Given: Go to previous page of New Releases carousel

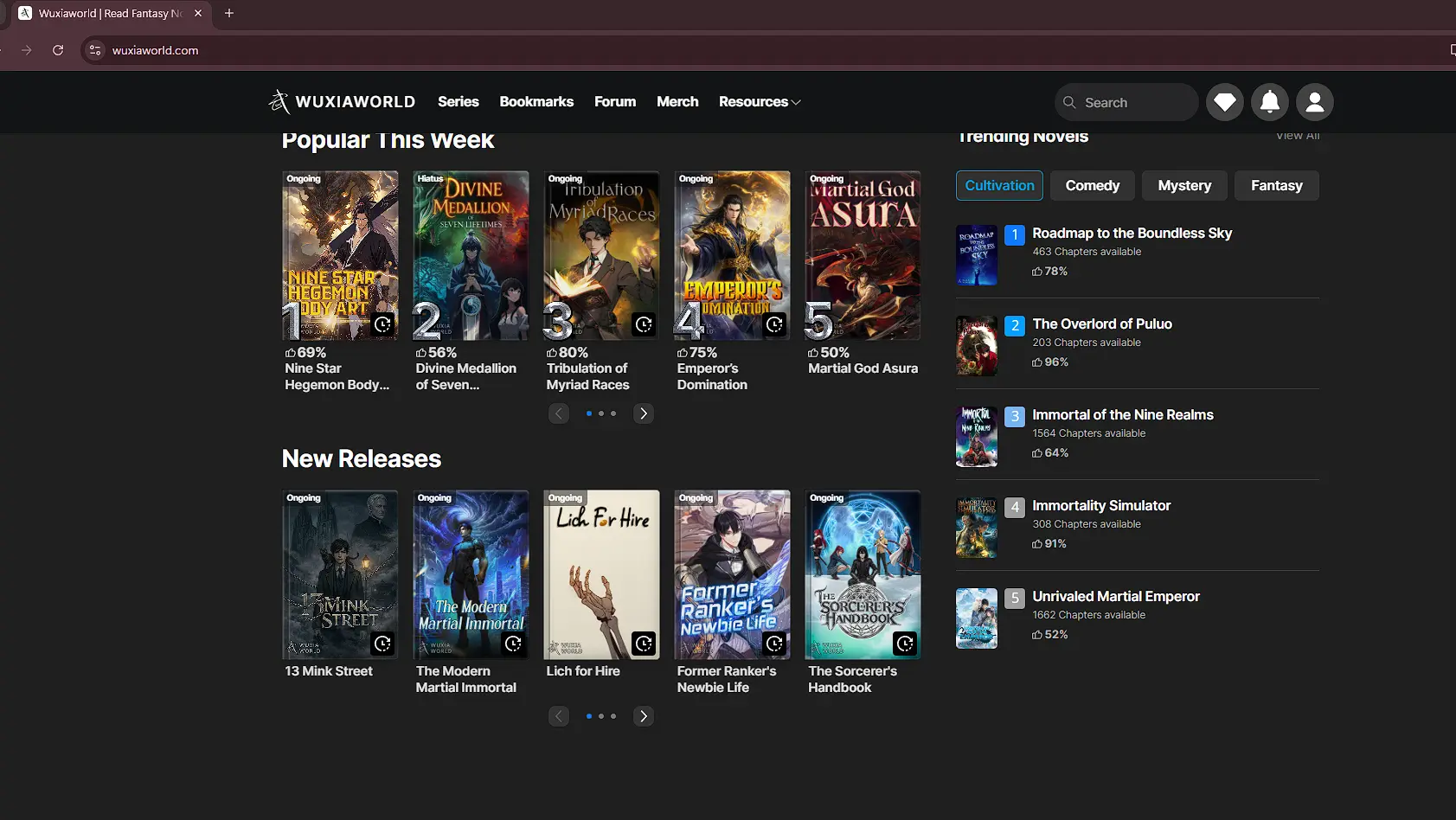Looking at the screenshot, I should coord(559,716).
